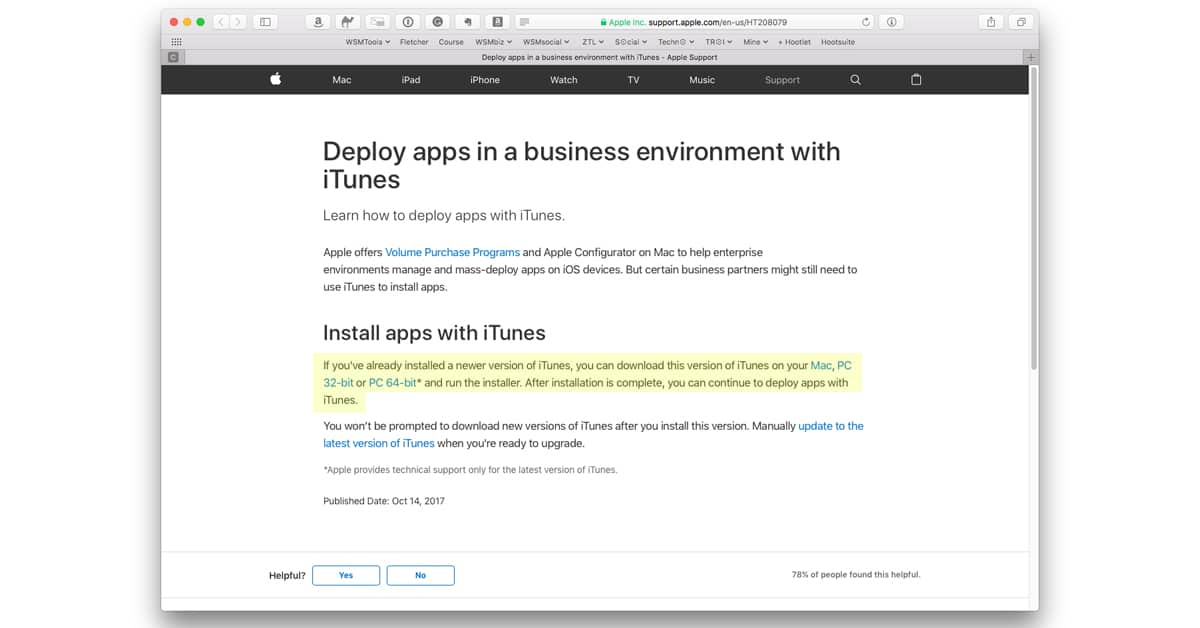Toggle the Safari sidebar button
1200x628 pixels.
265,22
